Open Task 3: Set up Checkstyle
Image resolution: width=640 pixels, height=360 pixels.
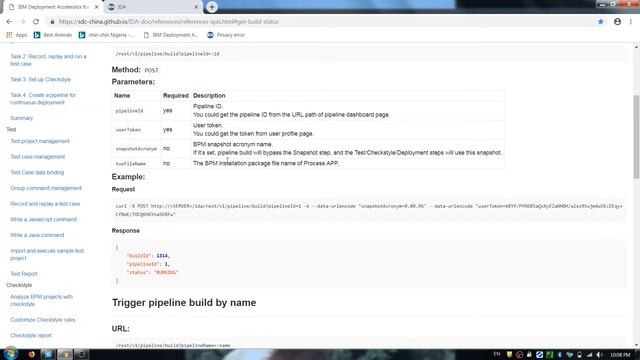[40, 79]
